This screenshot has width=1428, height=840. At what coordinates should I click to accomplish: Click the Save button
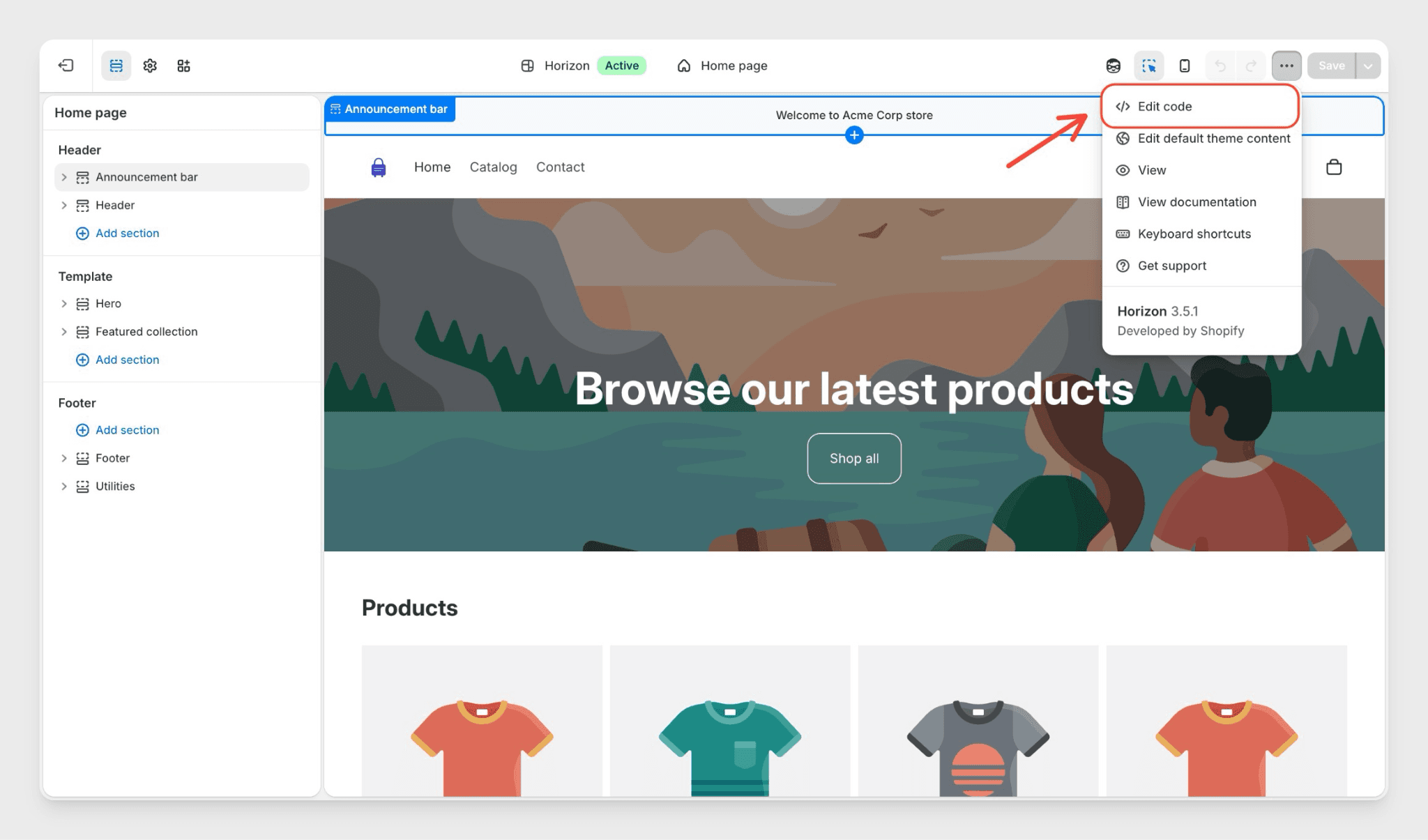click(x=1331, y=66)
